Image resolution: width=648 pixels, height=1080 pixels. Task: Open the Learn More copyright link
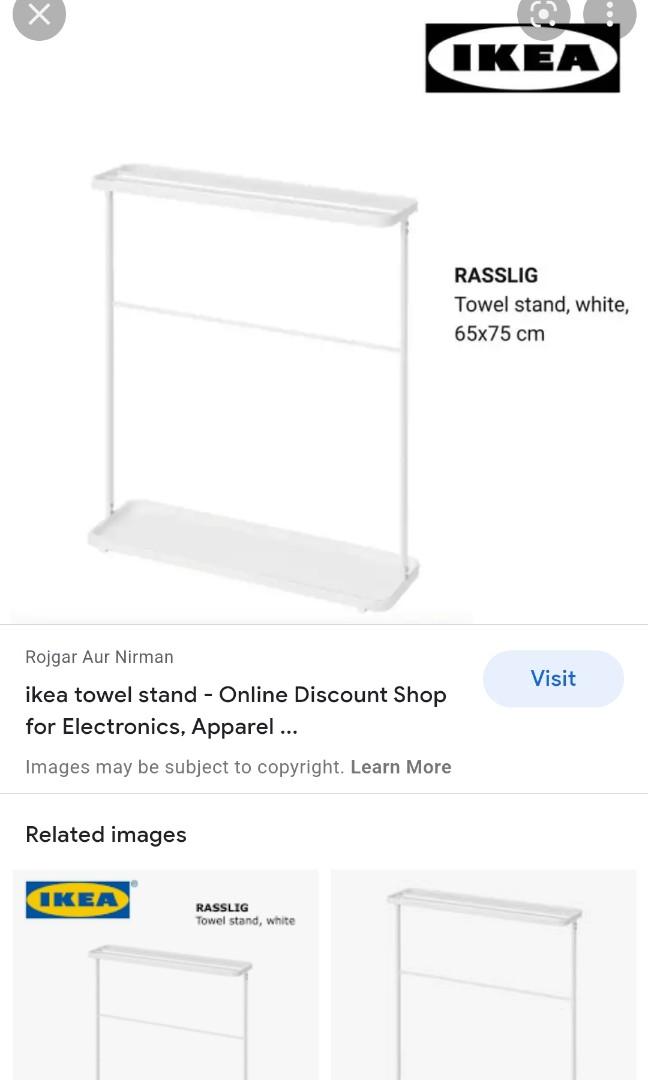(x=401, y=767)
